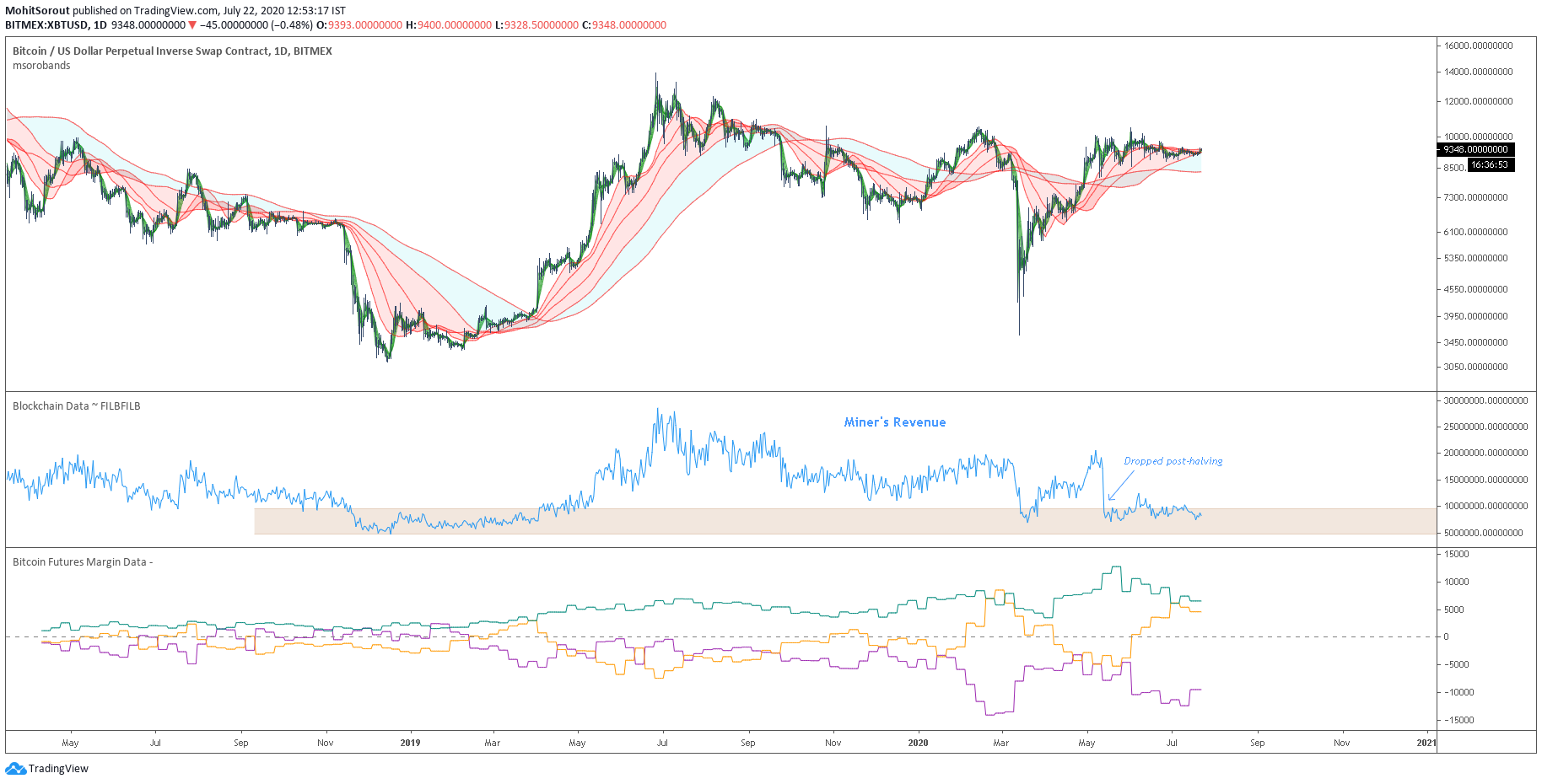Select the Bitcoin Futures Margin Data label
1542x784 pixels.
(81, 562)
